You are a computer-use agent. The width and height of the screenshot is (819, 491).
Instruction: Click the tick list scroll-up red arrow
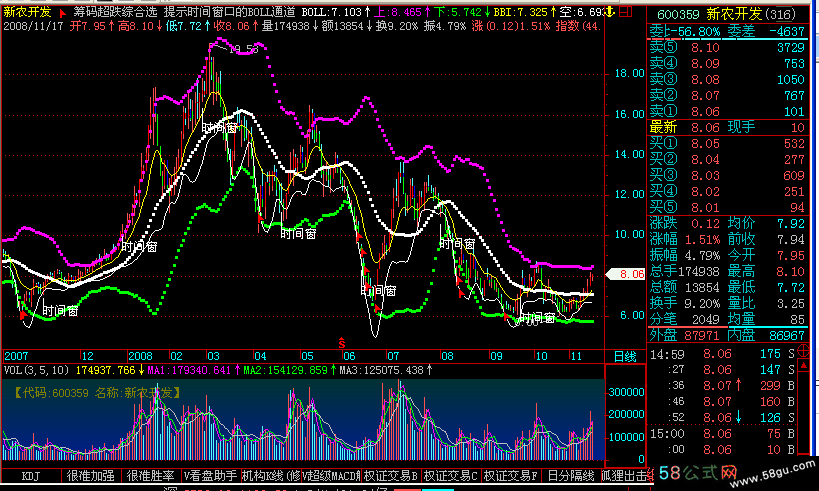[x=804, y=366]
